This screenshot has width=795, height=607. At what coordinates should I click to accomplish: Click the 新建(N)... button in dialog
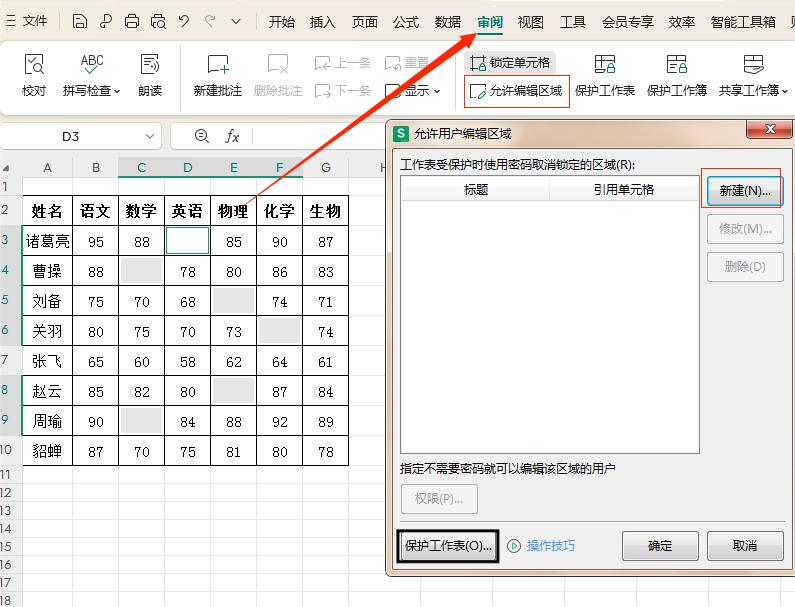click(x=745, y=191)
